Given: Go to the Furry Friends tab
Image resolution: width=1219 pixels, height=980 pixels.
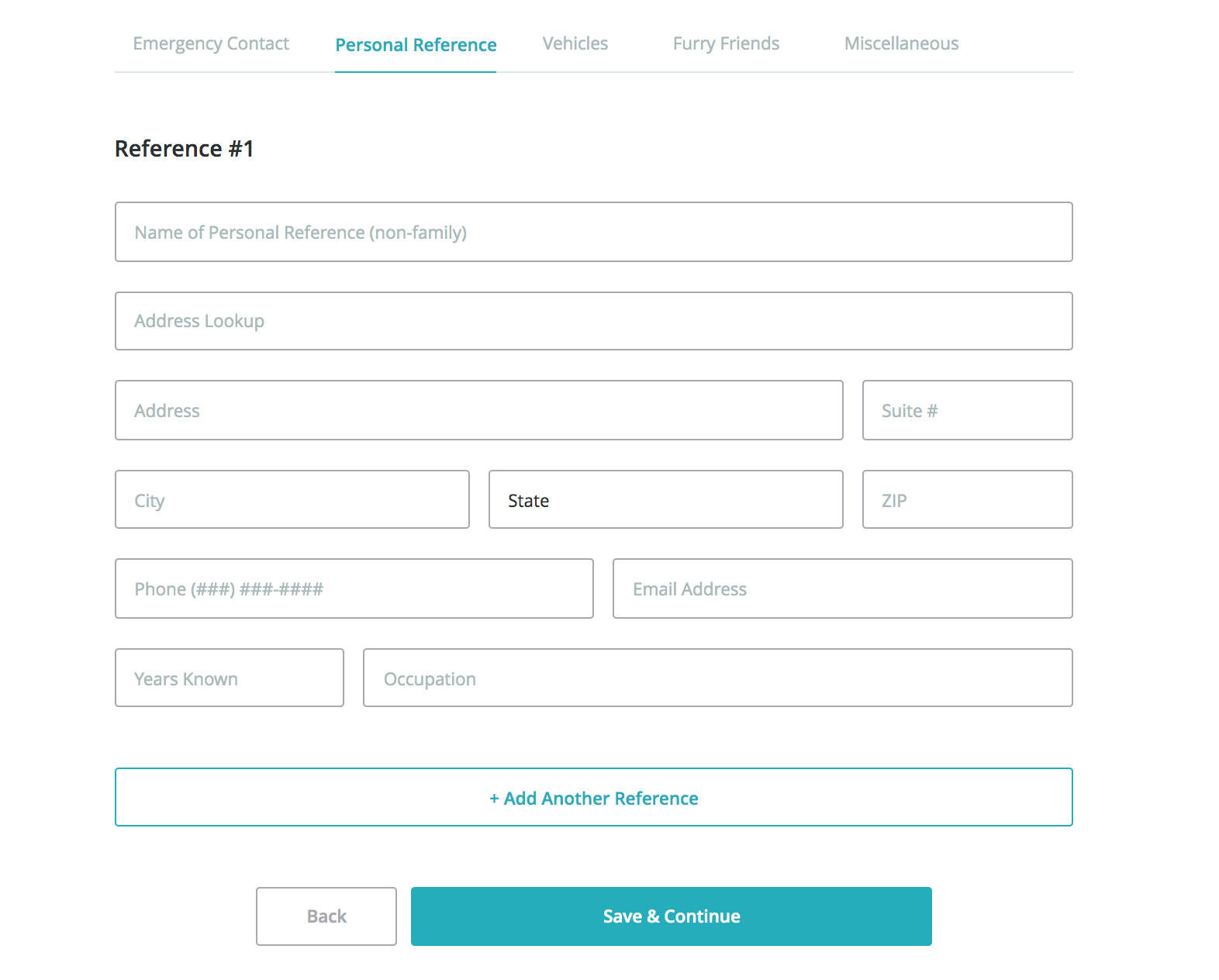Looking at the screenshot, I should 726,43.
